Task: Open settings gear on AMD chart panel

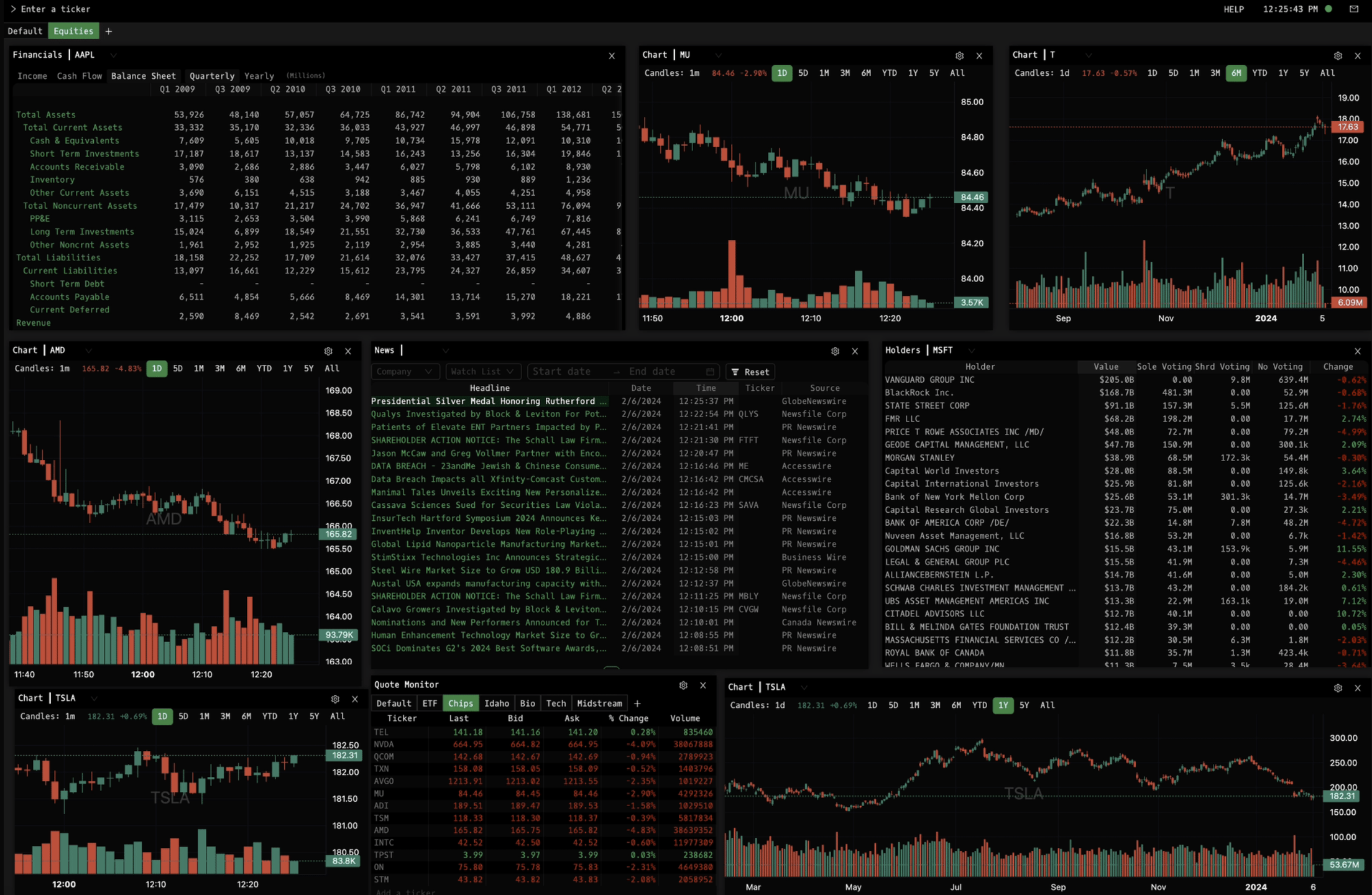Action: tap(328, 351)
